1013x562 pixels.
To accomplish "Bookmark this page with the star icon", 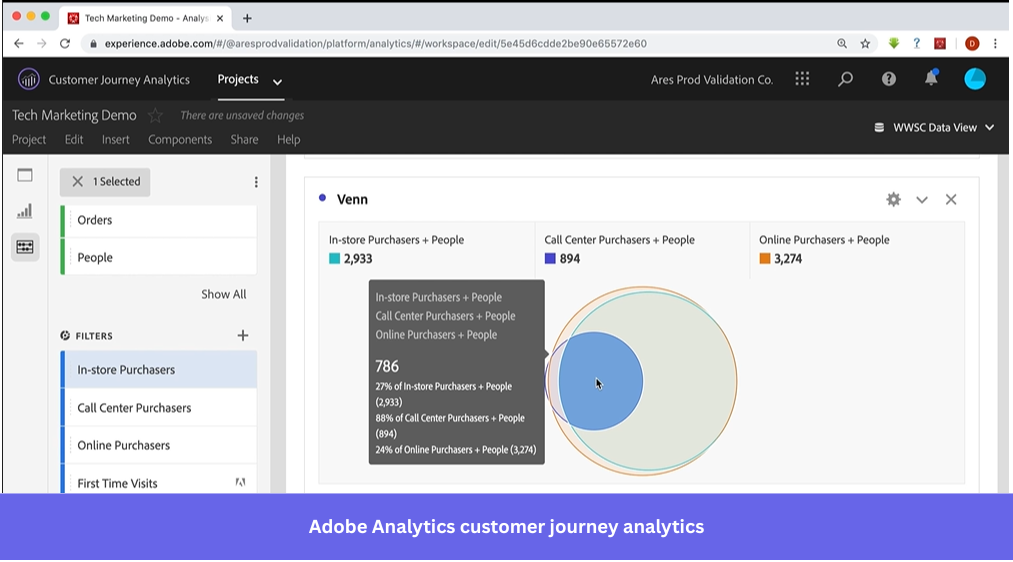I will pyautogui.click(x=865, y=43).
